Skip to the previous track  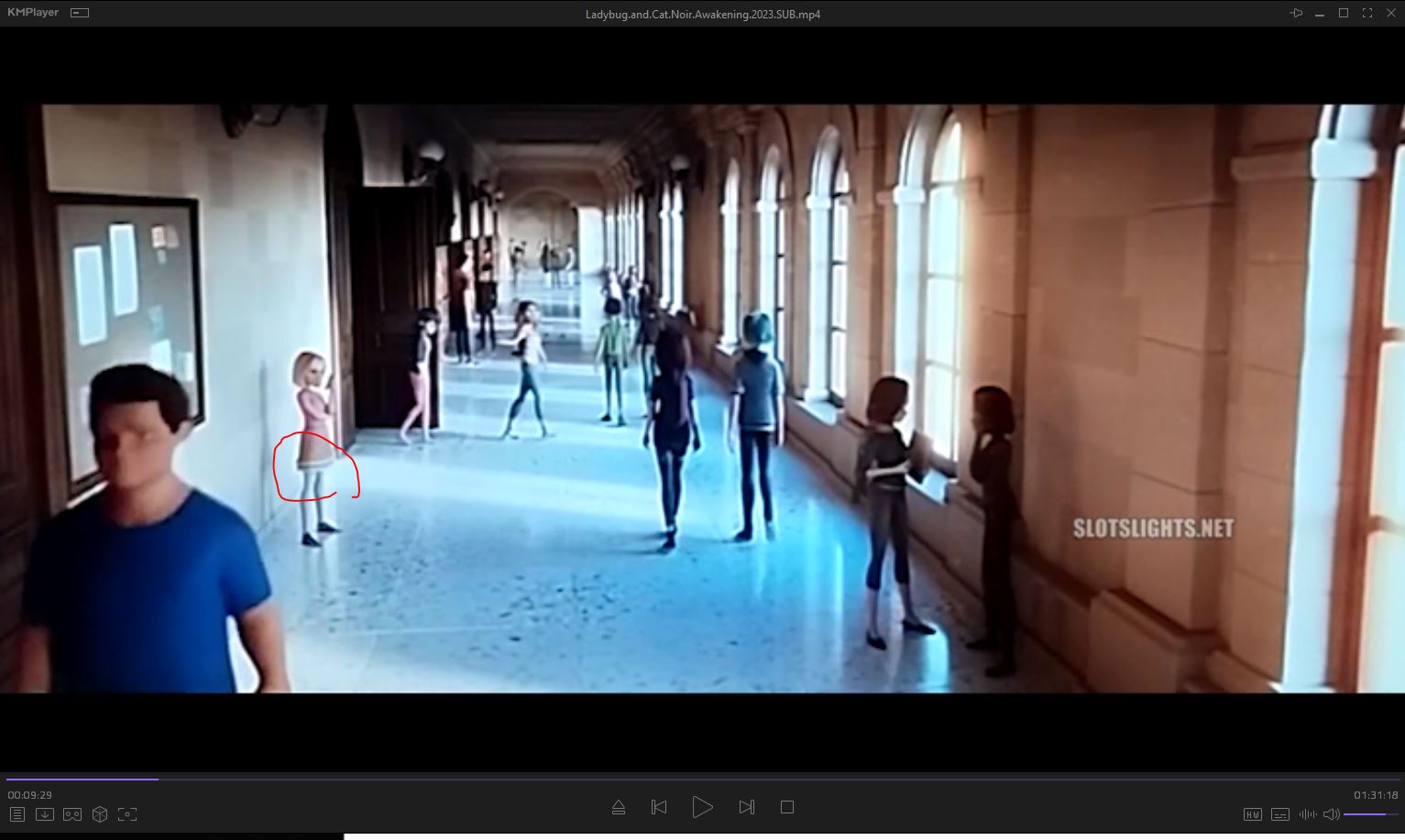(x=658, y=807)
